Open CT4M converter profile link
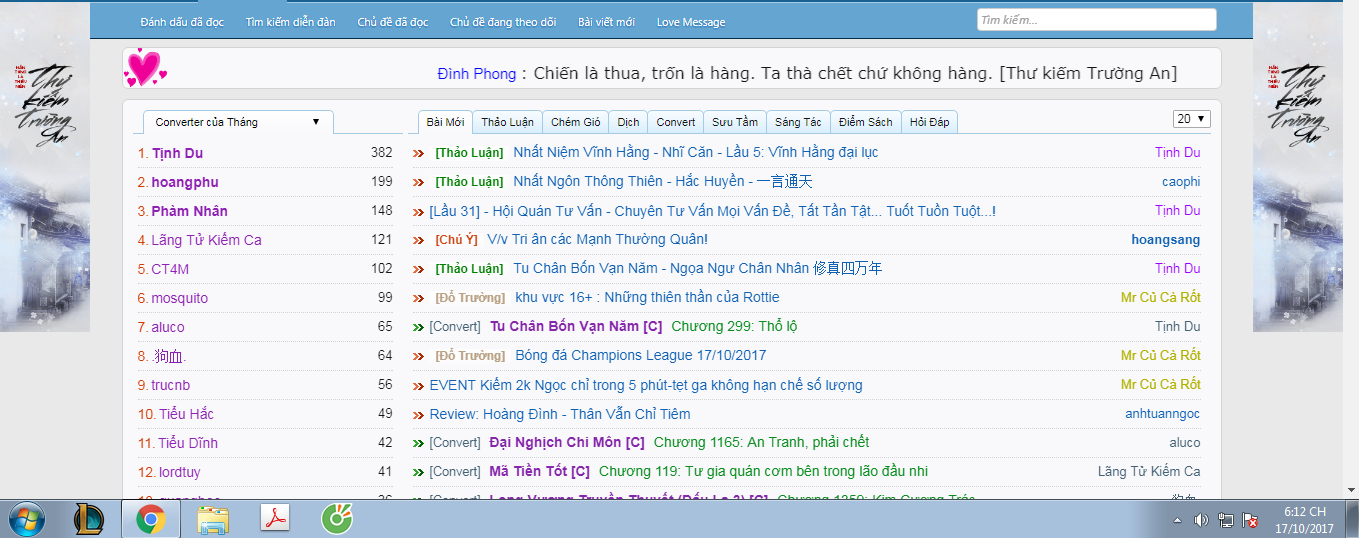This screenshot has height=538, width=1359. coord(171,269)
